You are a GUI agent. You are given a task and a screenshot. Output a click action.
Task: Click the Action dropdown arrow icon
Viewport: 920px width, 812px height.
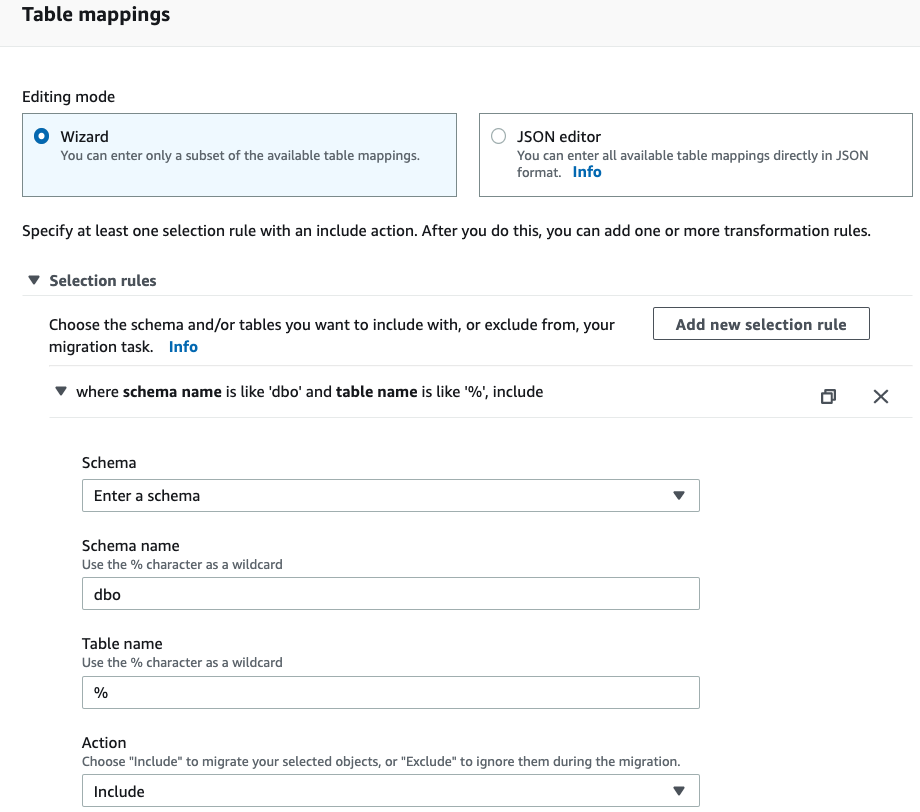(x=679, y=791)
